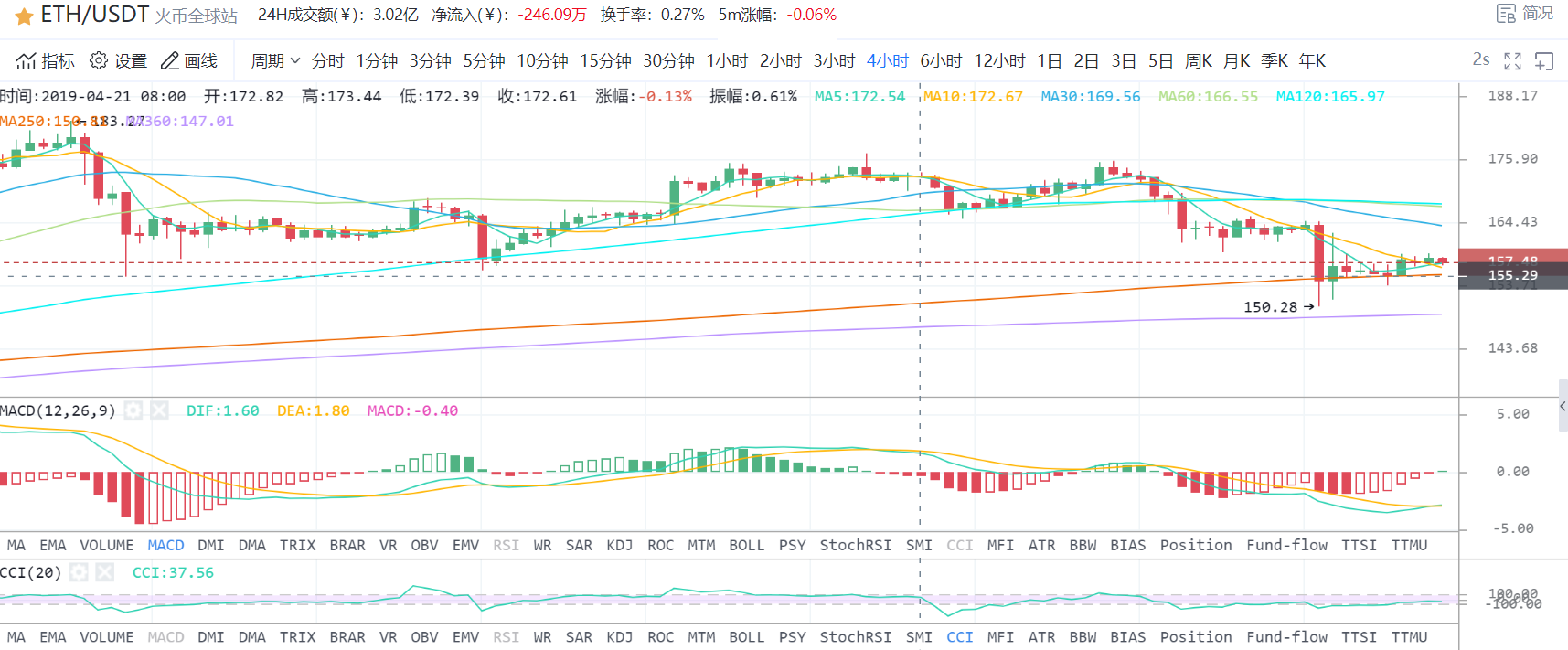
Task: Toggle KDJ indicator in bottom indicator row
Action: pos(619,637)
